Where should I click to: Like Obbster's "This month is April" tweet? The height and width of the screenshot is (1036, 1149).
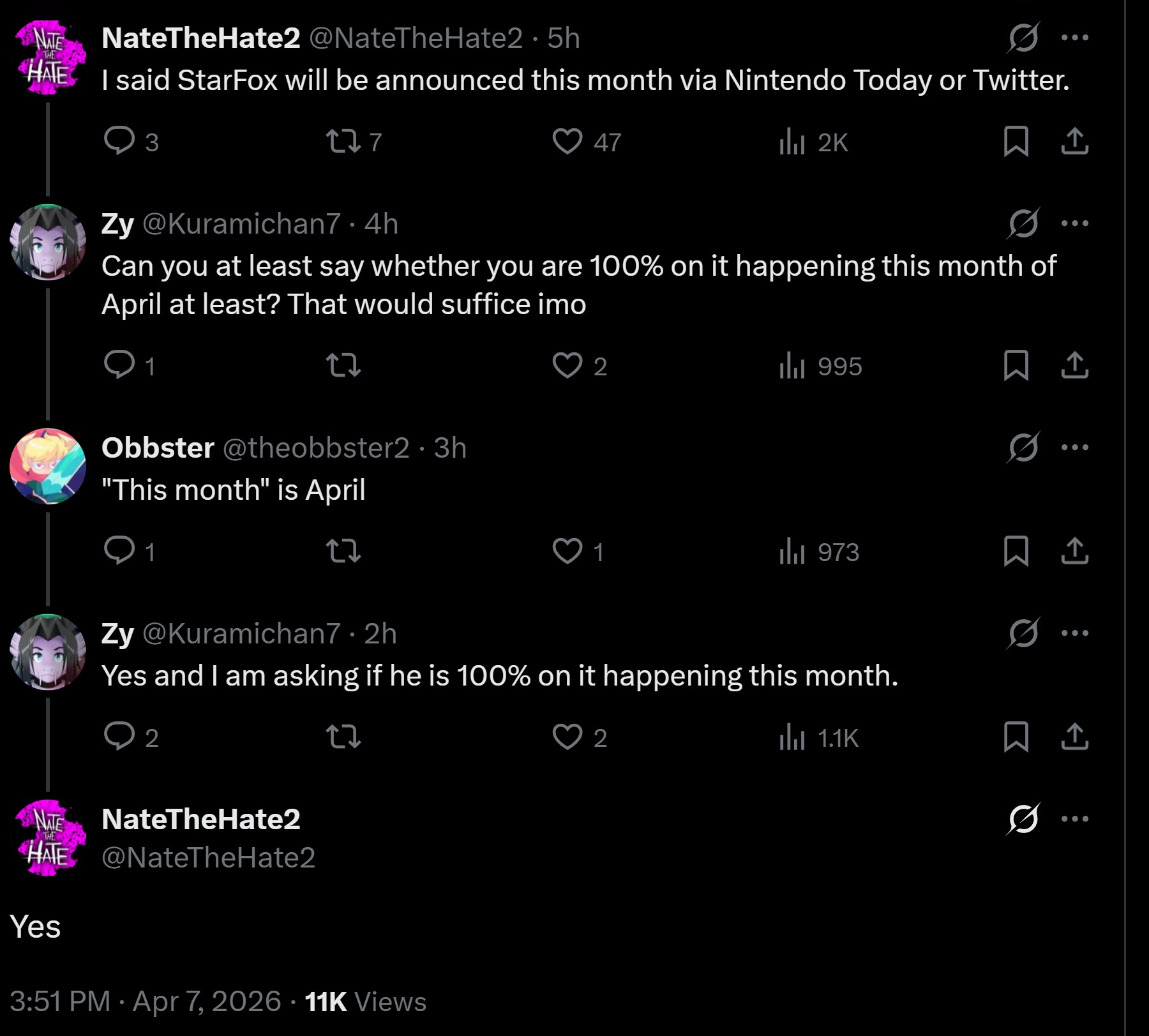567,551
